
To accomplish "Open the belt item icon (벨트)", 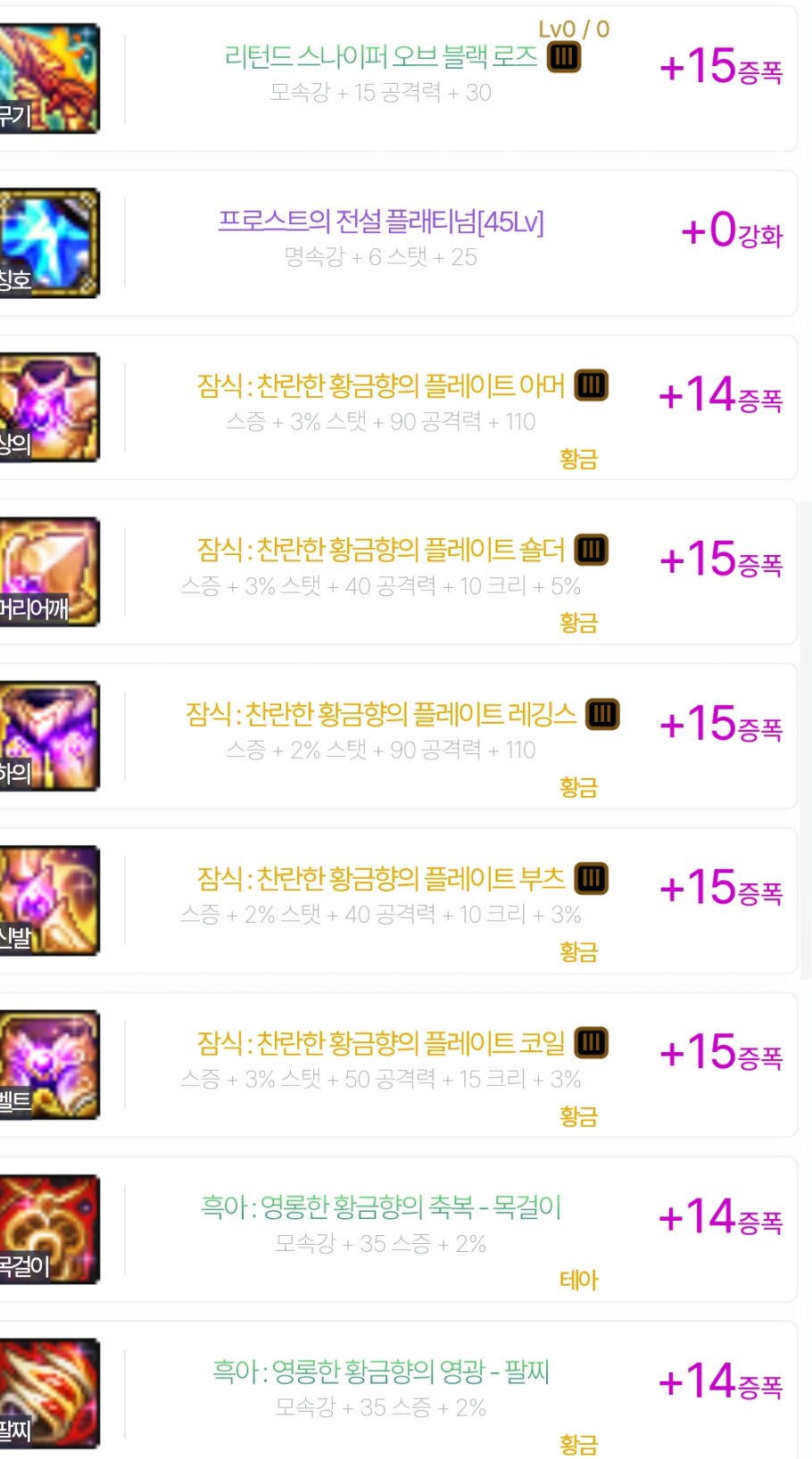I will [49, 1065].
